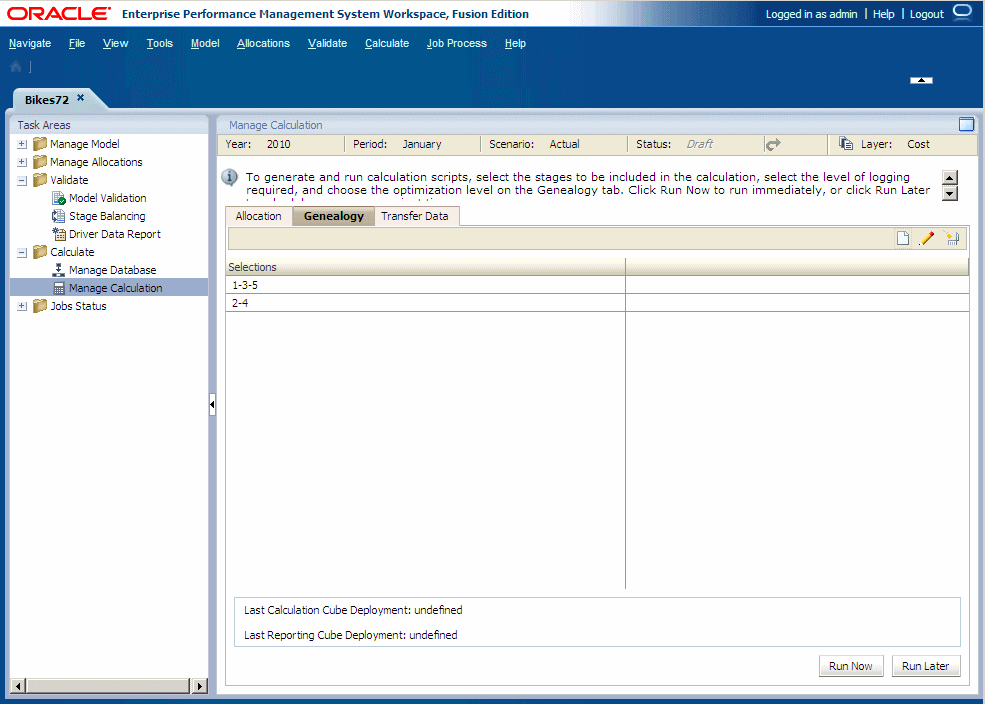
Task: Switch to the Allocation tab
Action: 259,216
